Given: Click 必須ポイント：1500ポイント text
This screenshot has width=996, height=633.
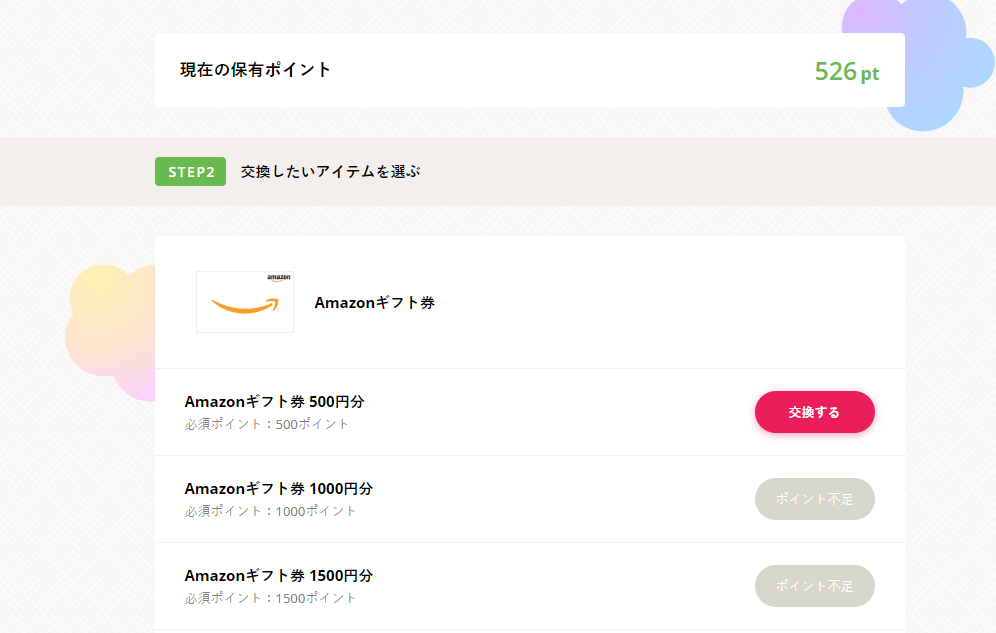Looking at the screenshot, I should coord(271,598).
